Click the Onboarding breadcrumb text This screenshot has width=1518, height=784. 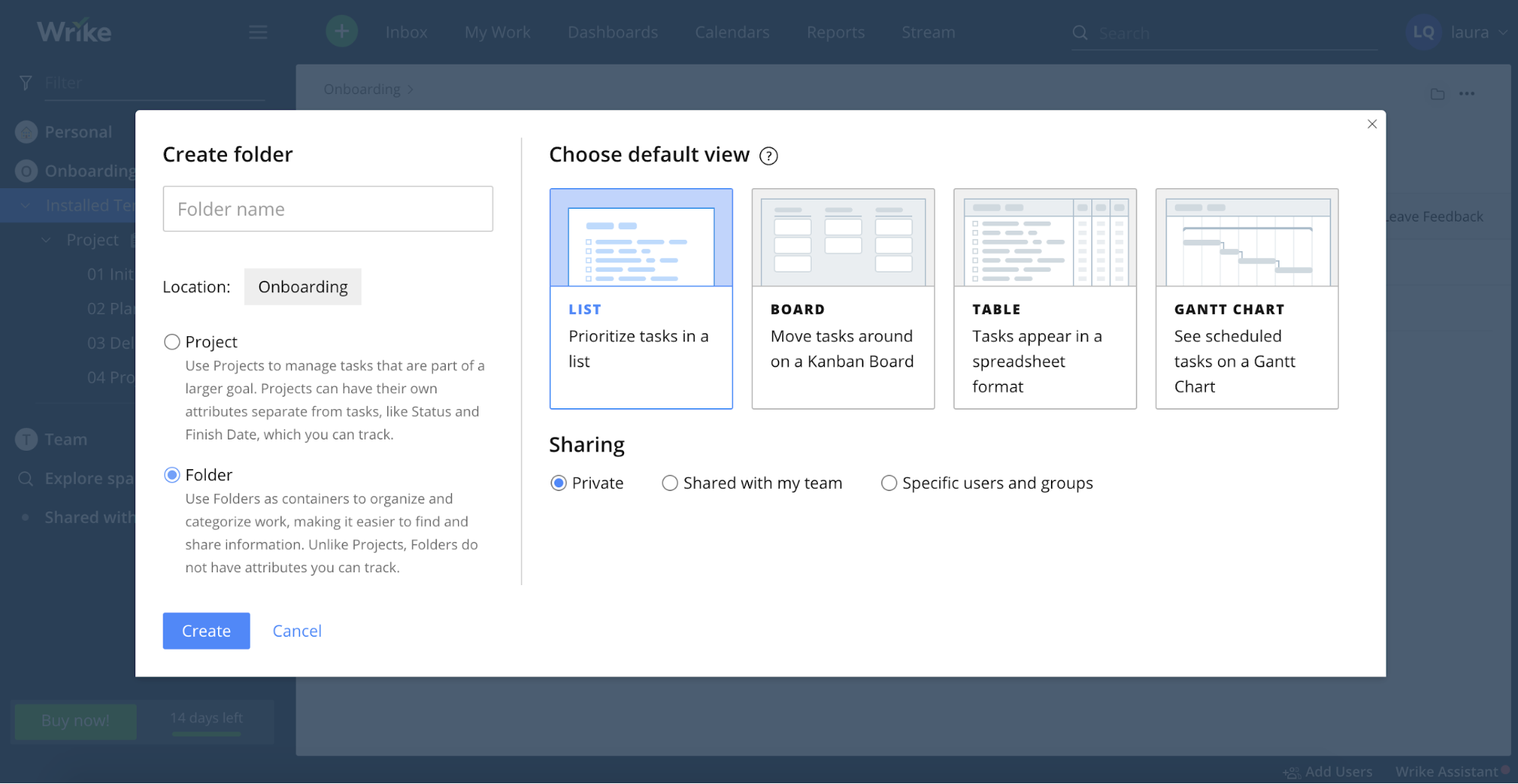click(x=362, y=90)
